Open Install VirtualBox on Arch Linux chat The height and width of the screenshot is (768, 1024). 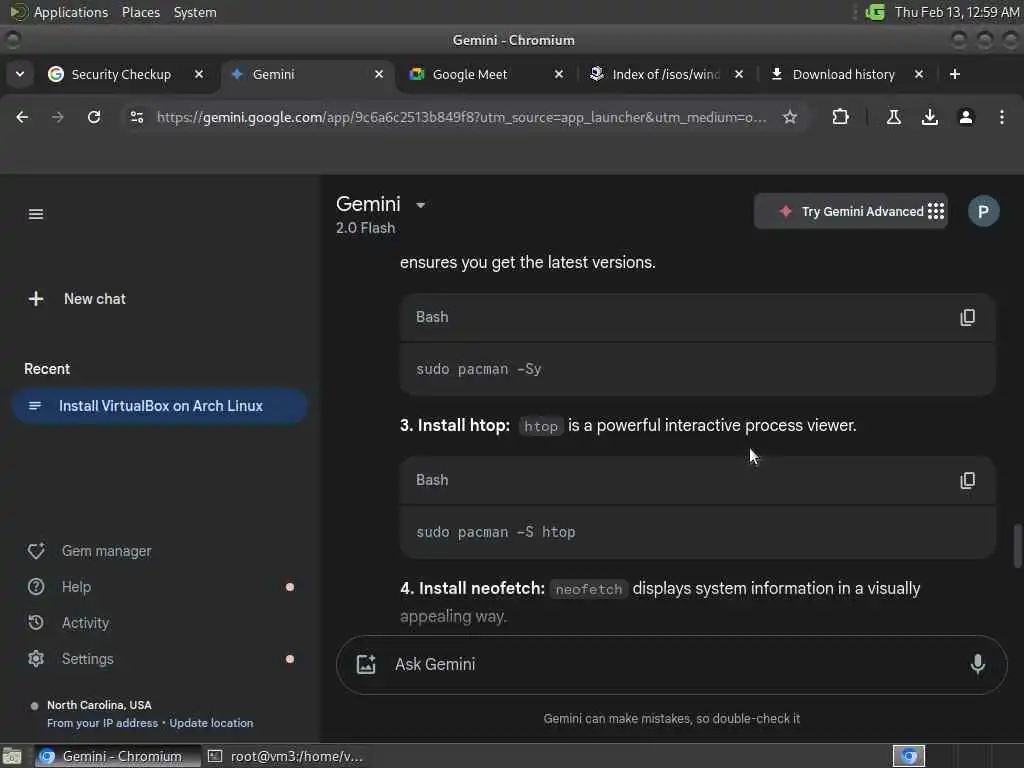click(159, 406)
